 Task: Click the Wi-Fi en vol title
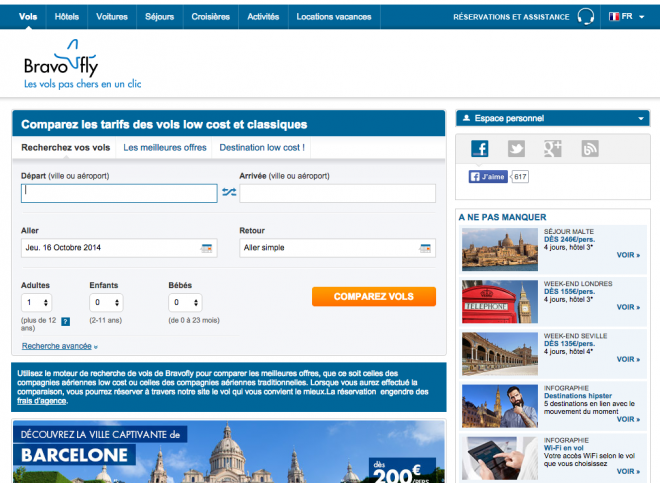tap(564, 448)
